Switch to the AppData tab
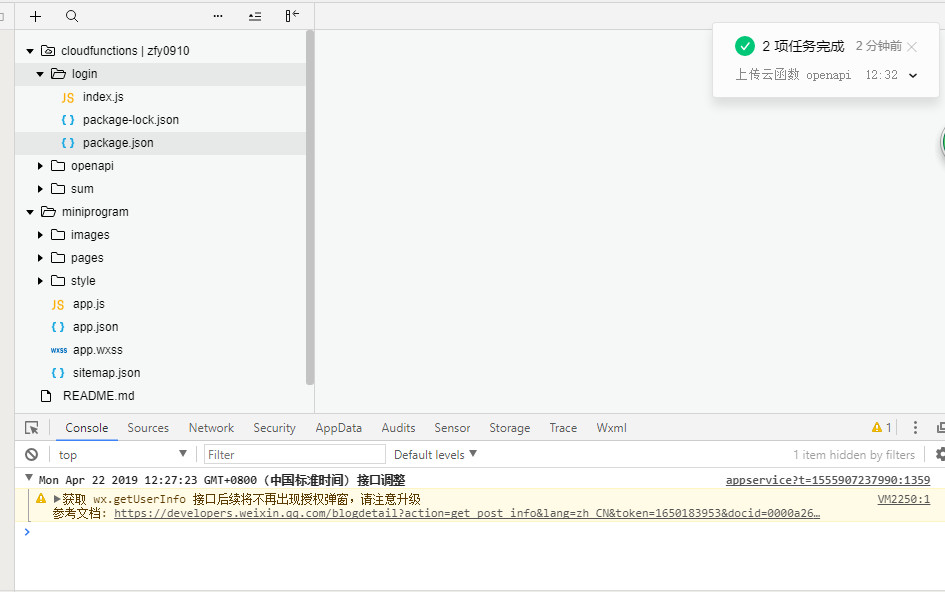Viewport: 945px width, 592px height. click(339, 427)
